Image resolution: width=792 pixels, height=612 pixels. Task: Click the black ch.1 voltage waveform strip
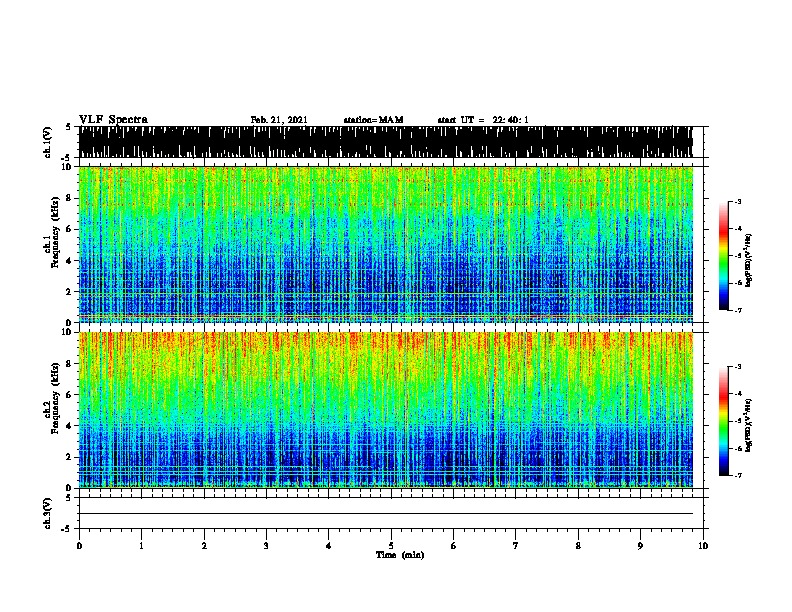coord(386,142)
